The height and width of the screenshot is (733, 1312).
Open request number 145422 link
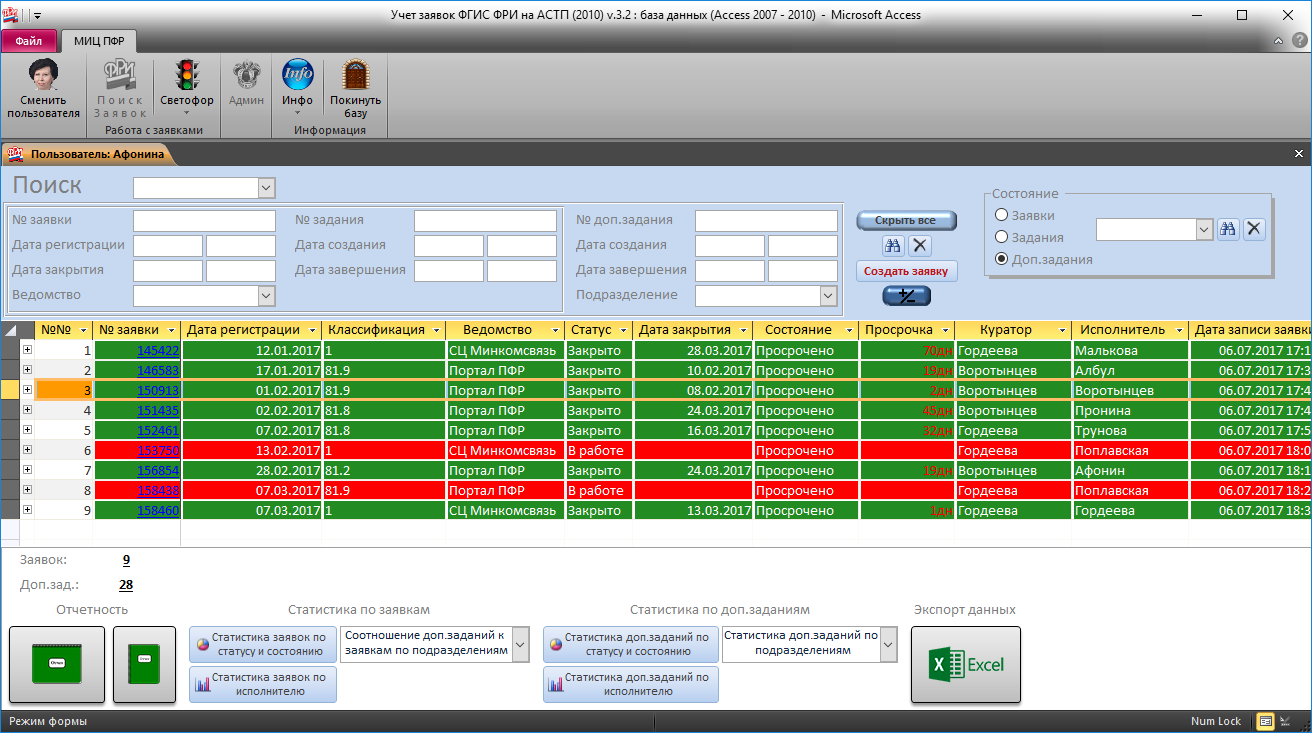[158, 351]
